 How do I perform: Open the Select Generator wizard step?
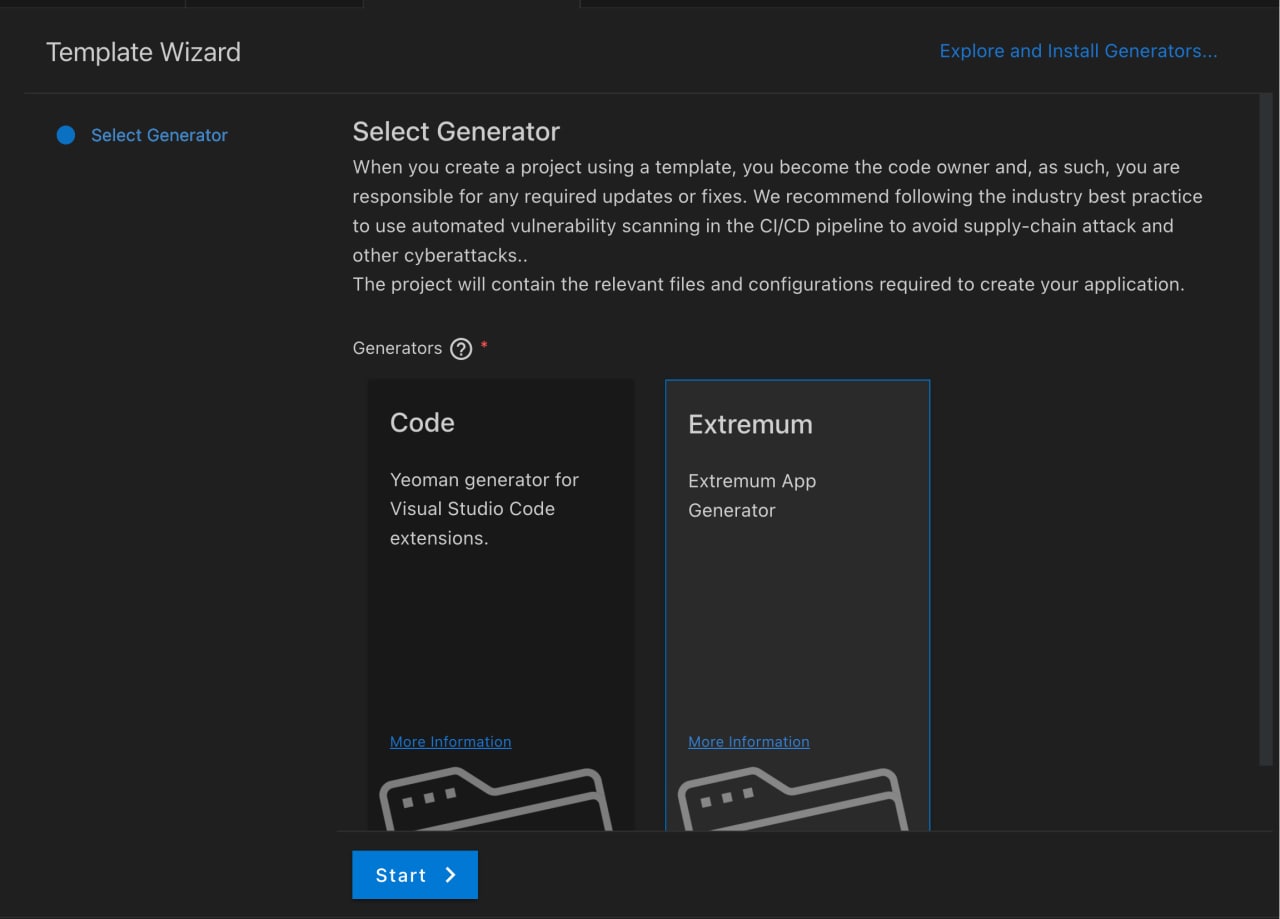tap(159, 135)
